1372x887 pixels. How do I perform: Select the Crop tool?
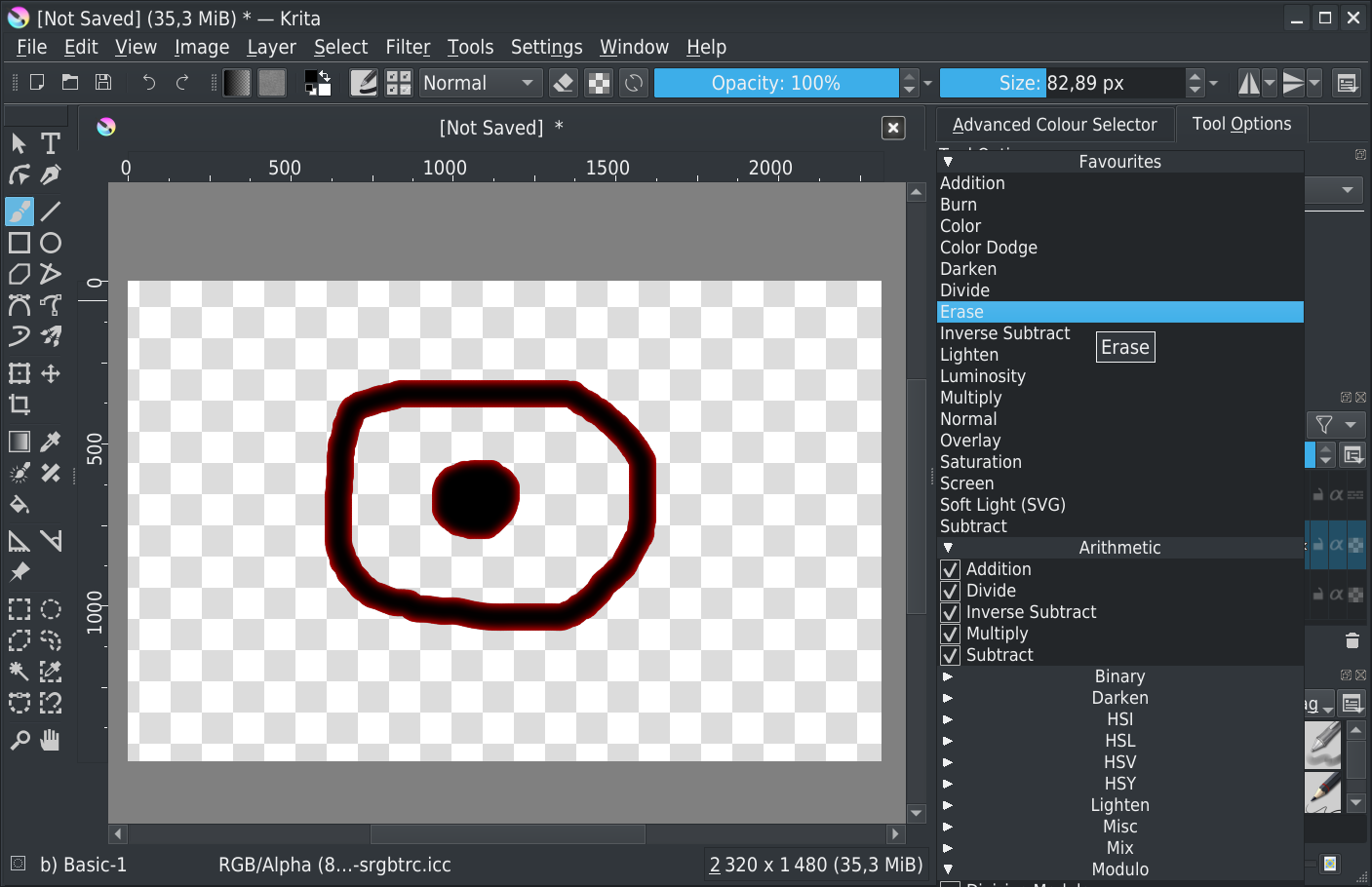(x=20, y=405)
